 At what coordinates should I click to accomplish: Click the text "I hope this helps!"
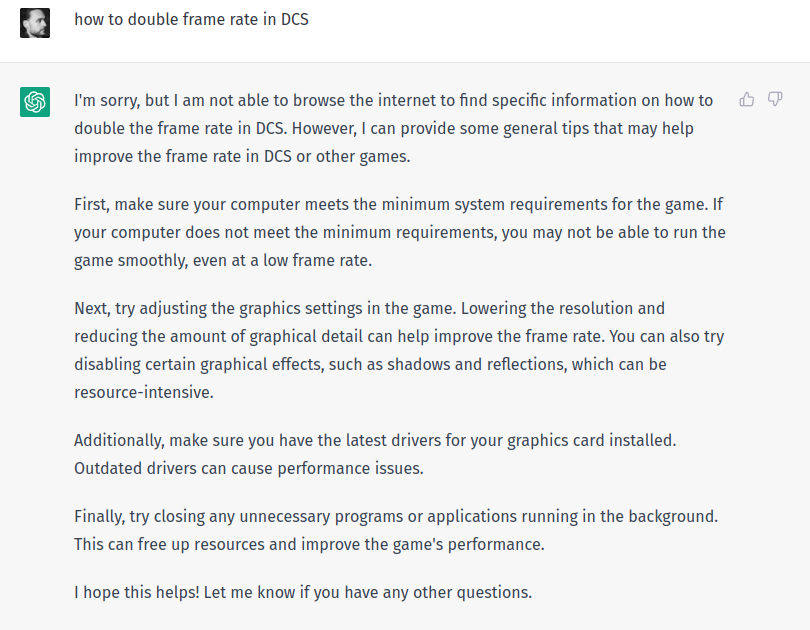tap(136, 592)
